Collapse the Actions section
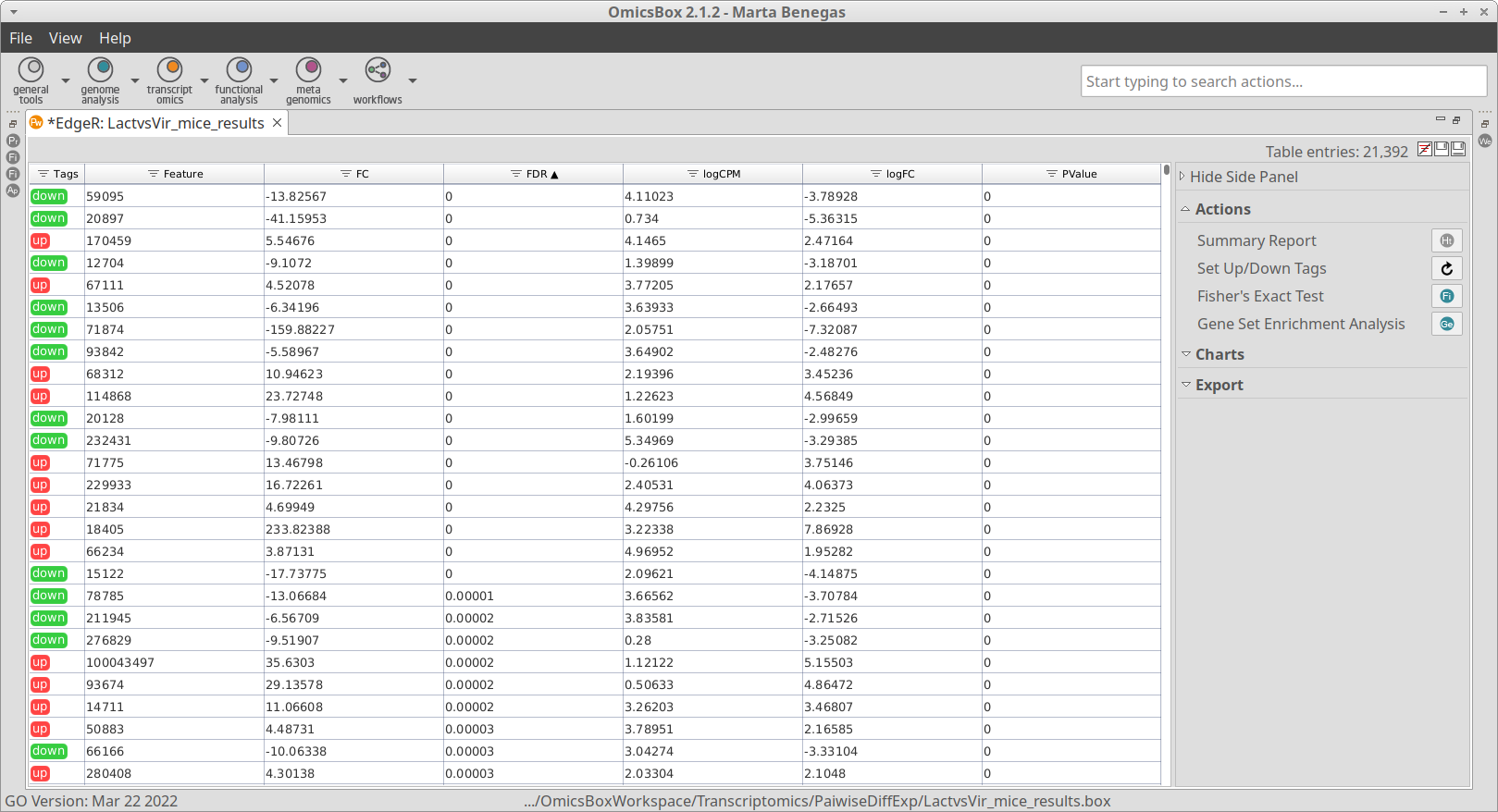The height and width of the screenshot is (812, 1498). pyautogui.click(x=1221, y=209)
